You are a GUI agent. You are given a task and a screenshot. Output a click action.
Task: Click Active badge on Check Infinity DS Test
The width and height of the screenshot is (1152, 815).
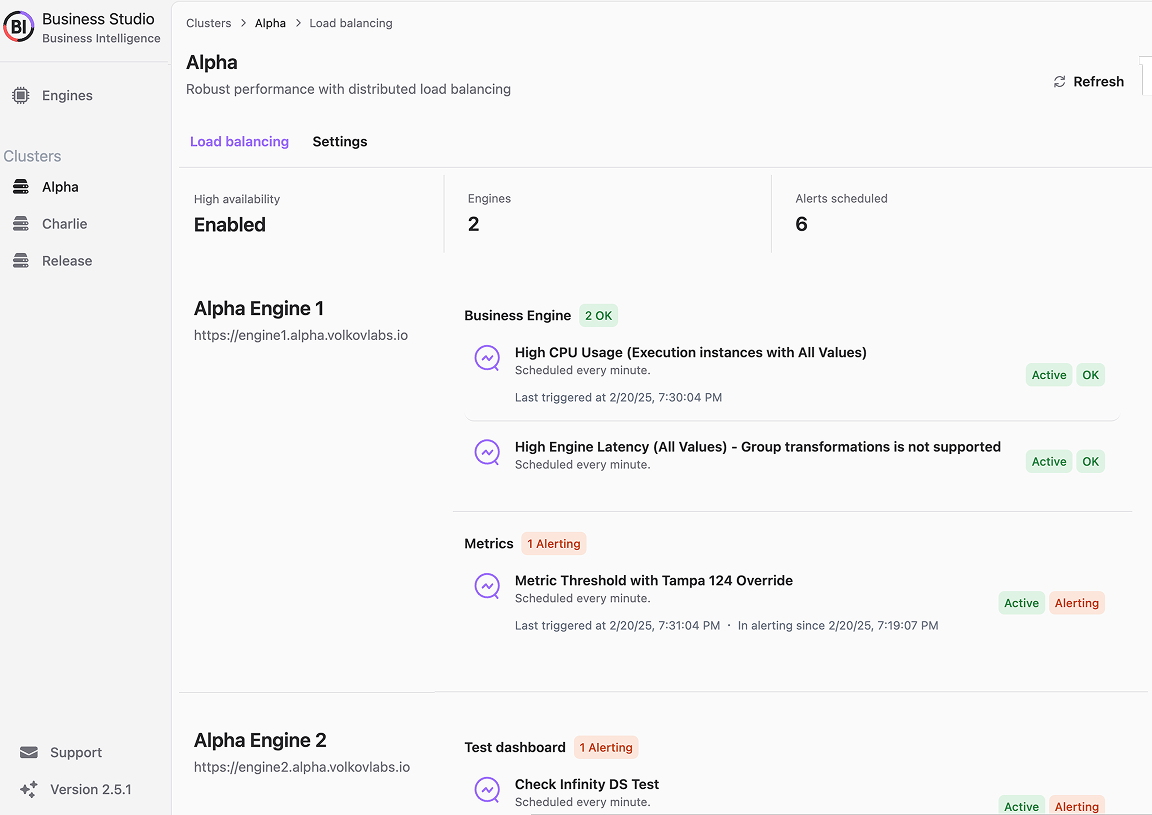click(1022, 806)
